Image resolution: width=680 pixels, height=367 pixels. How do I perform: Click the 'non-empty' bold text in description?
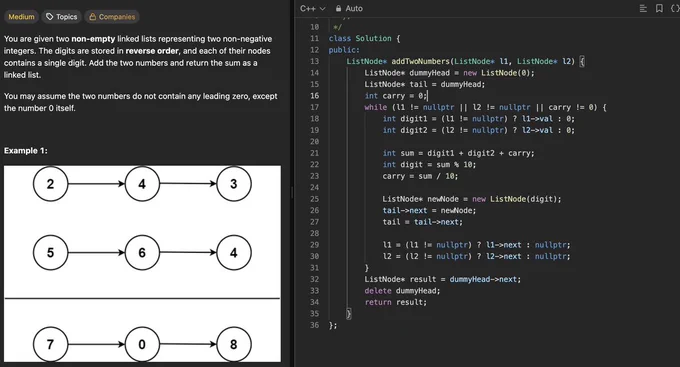pos(93,39)
